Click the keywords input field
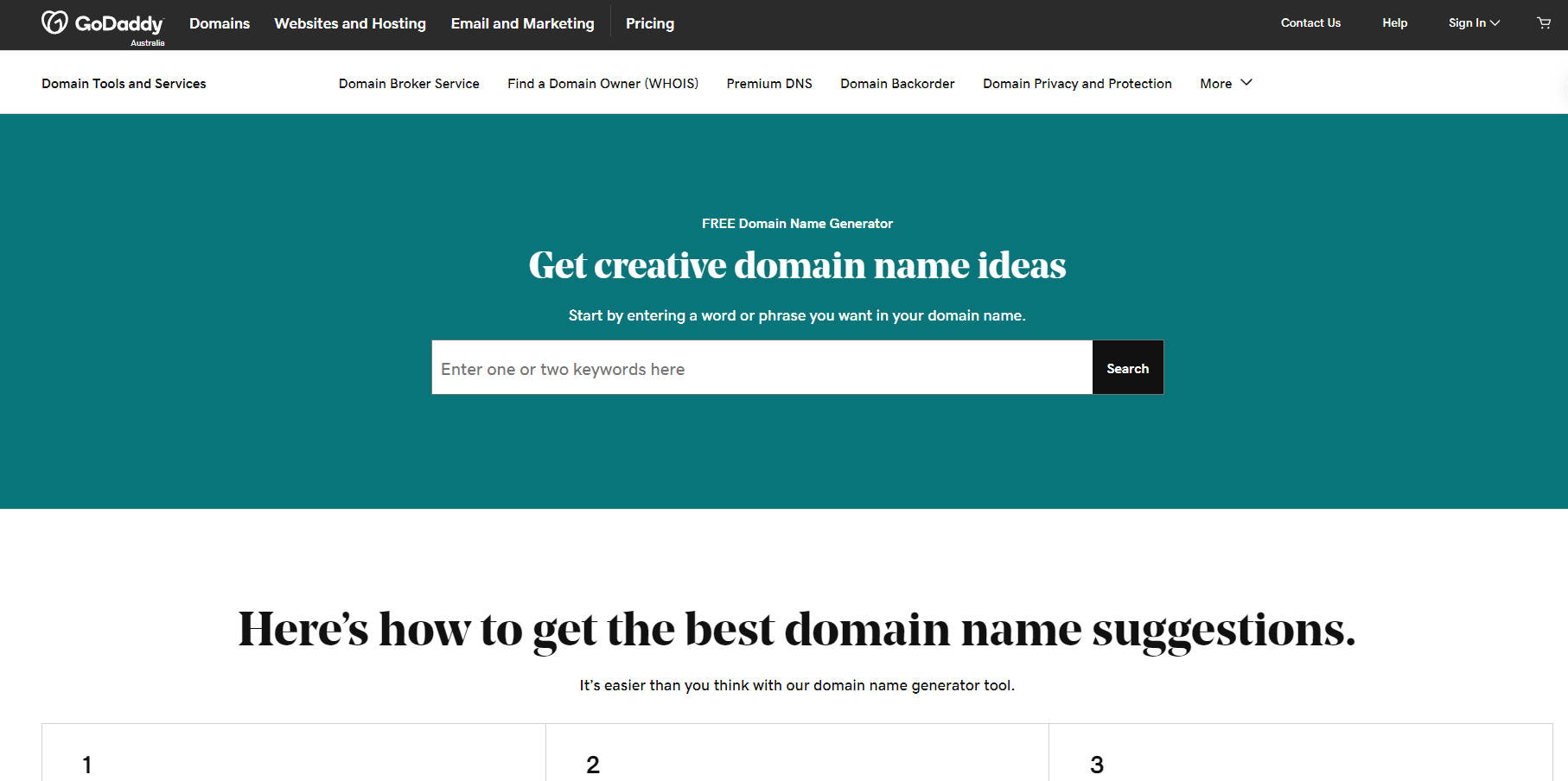The height and width of the screenshot is (781, 1568). pos(761,367)
